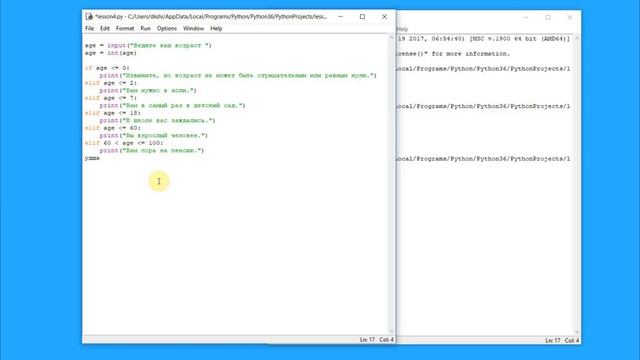Screen dimensions: 640x360
Task: Click the 'elif age <= 7:' line
Action: point(111,98)
